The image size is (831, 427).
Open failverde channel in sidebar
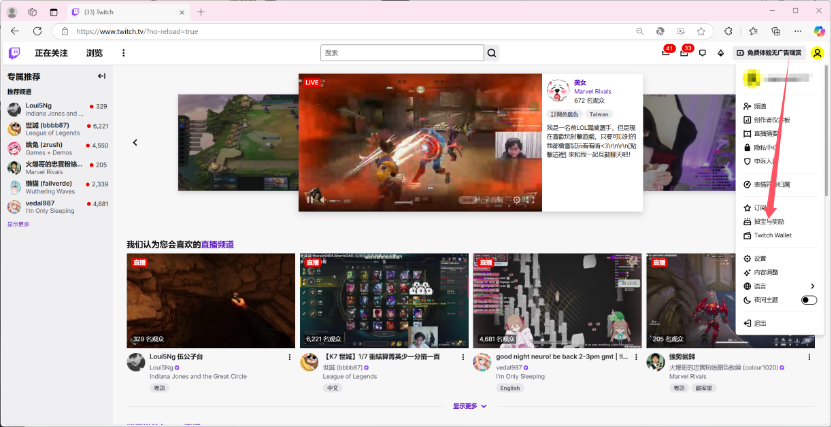pos(57,187)
